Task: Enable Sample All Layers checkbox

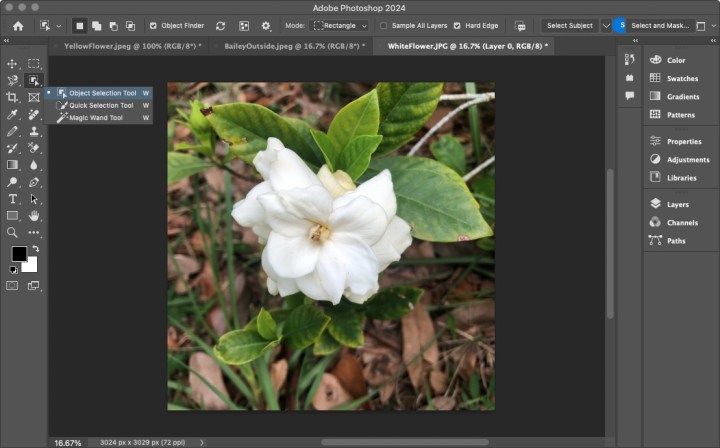Action: (x=384, y=25)
